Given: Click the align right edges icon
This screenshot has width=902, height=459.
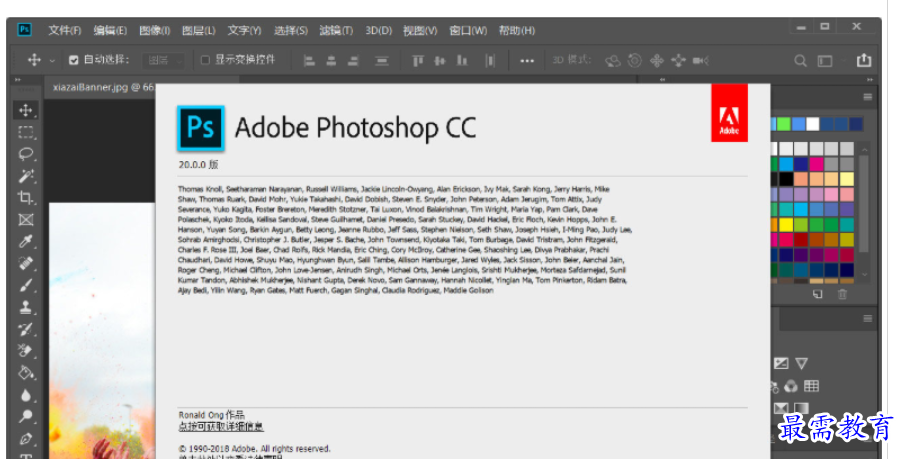Looking at the screenshot, I should [353, 60].
